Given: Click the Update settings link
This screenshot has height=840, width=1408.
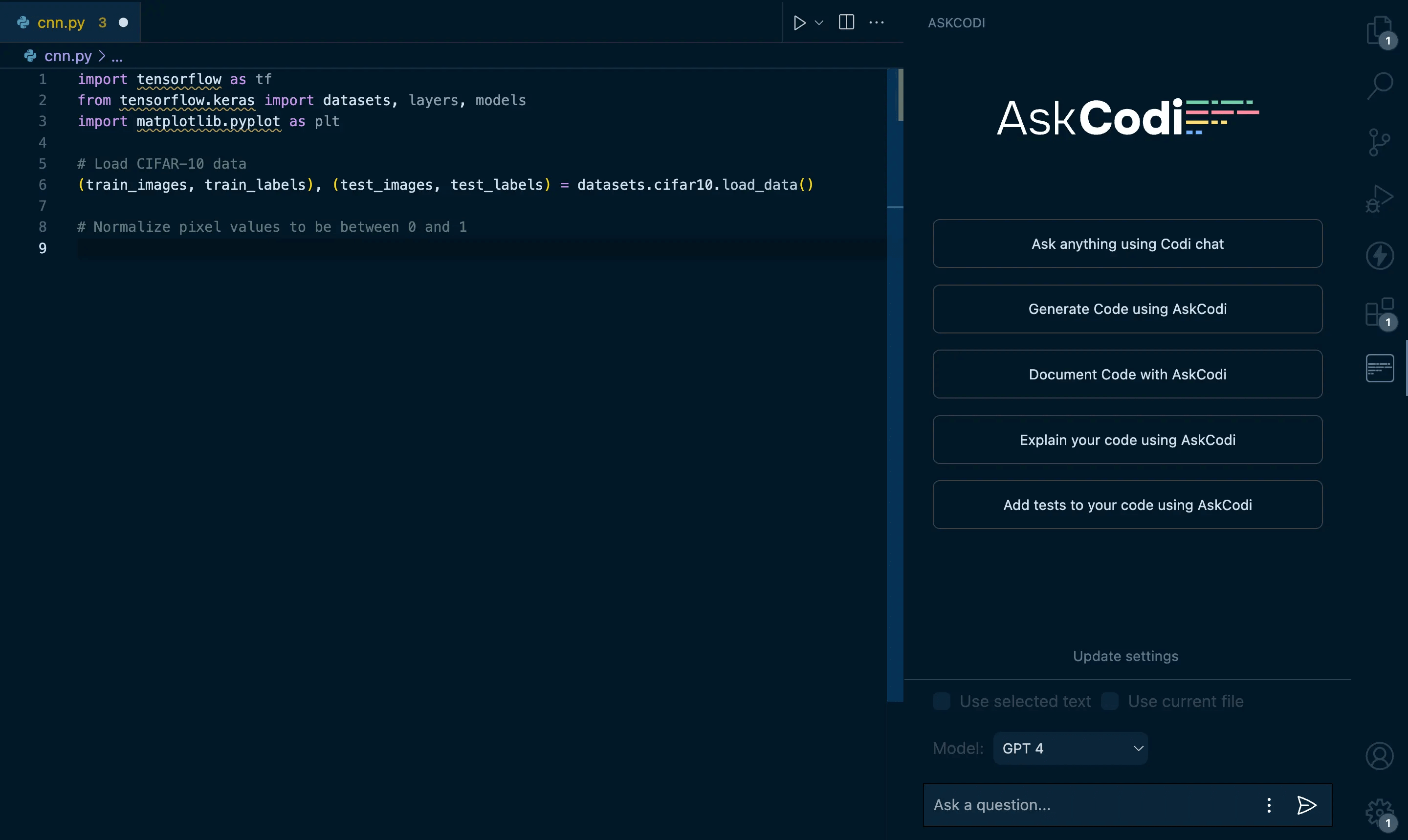Looking at the screenshot, I should [x=1125, y=656].
